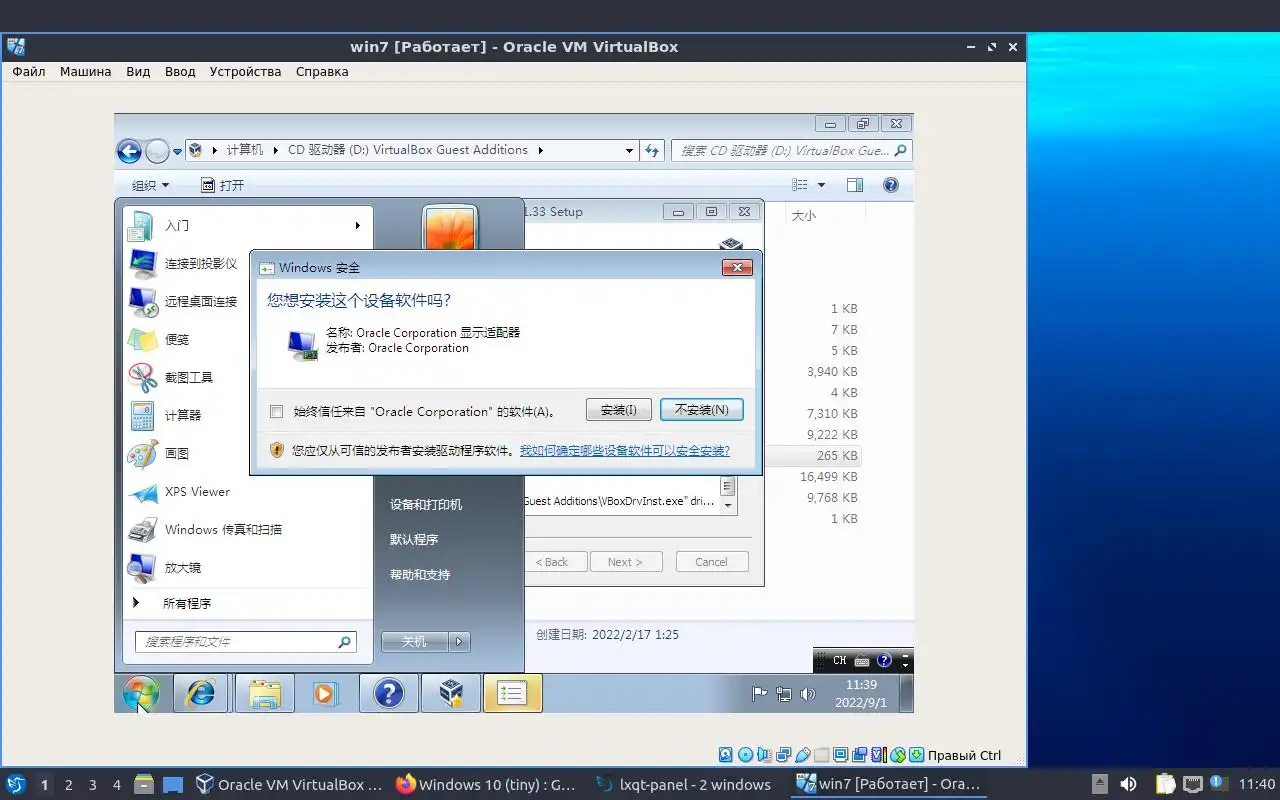
Task: Open the Справка menu
Action: 322,72
